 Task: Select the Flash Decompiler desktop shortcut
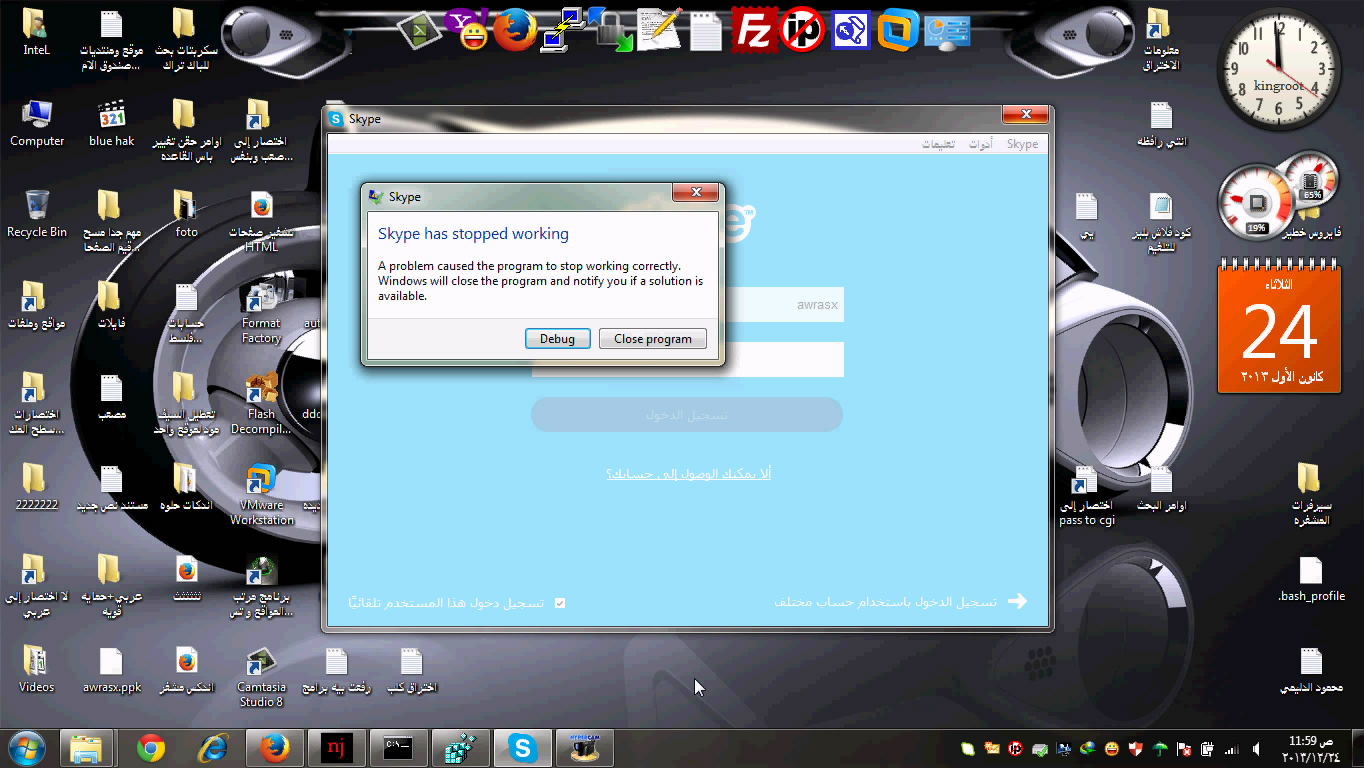[x=261, y=403]
